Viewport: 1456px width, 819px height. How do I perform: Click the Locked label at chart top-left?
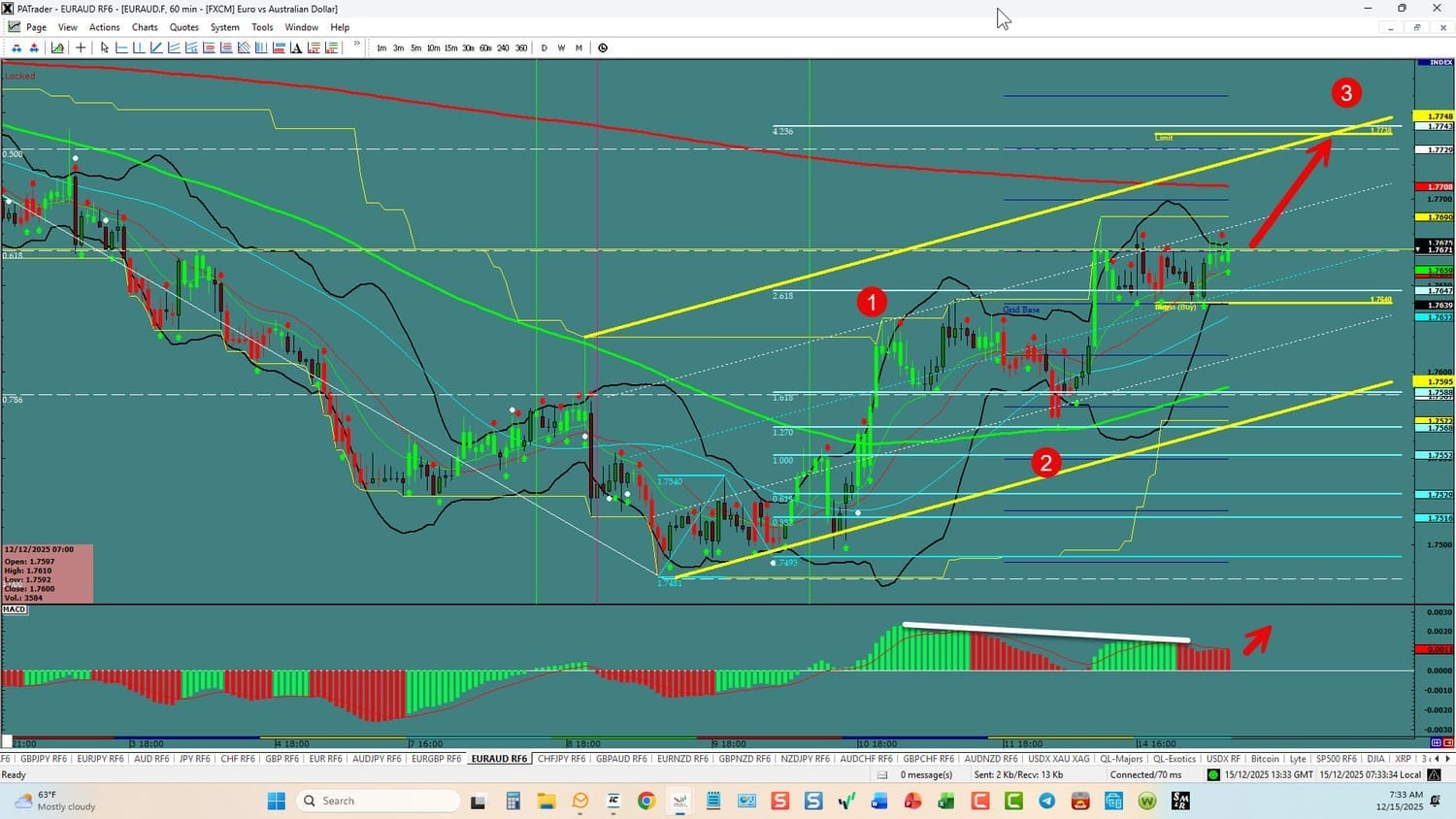19,76
